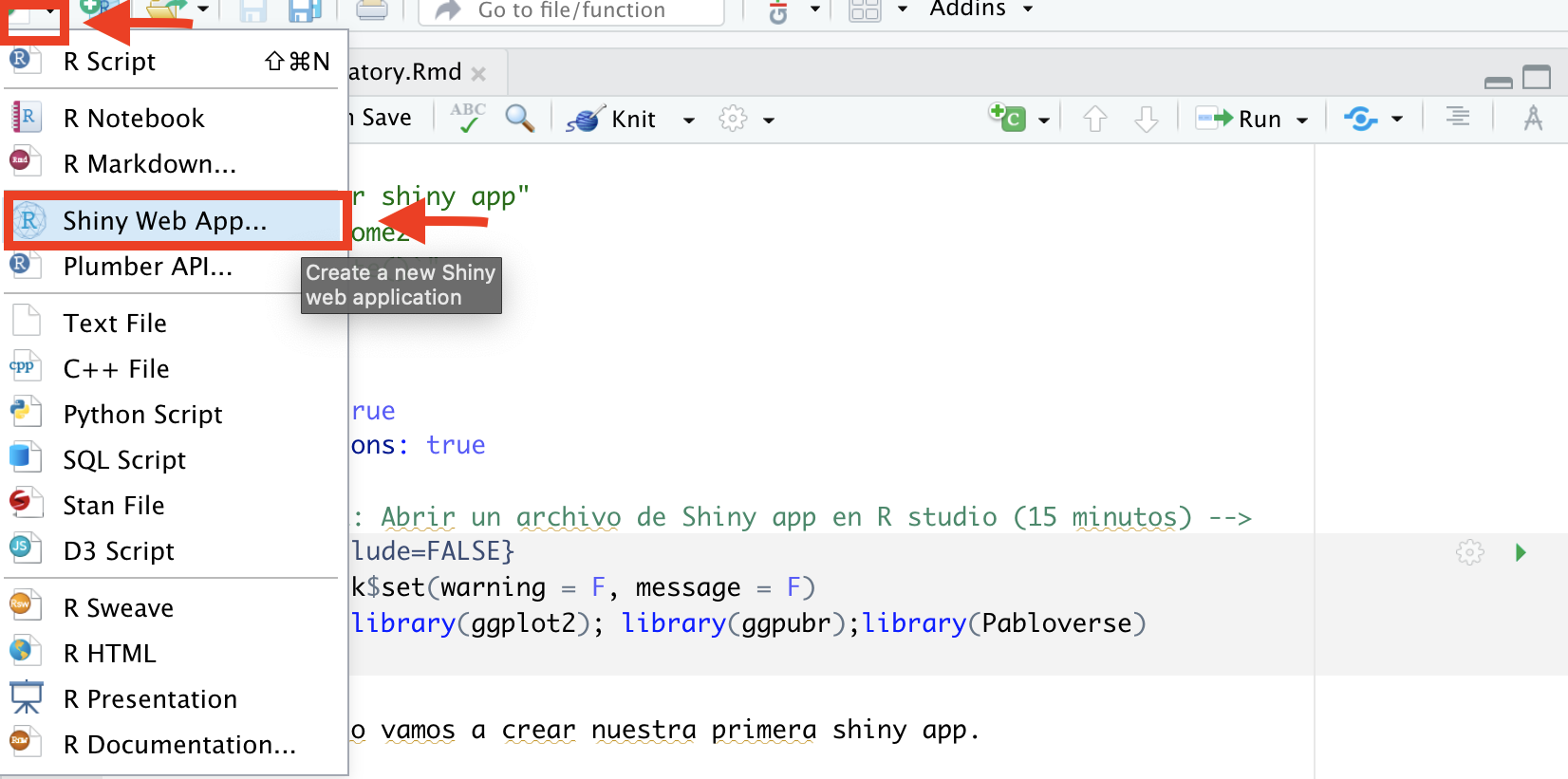The width and height of the screenshot is (1568, 779).
Task: Click the text 'crear nuestra primera shiny app.'
Action: [740, 730]
